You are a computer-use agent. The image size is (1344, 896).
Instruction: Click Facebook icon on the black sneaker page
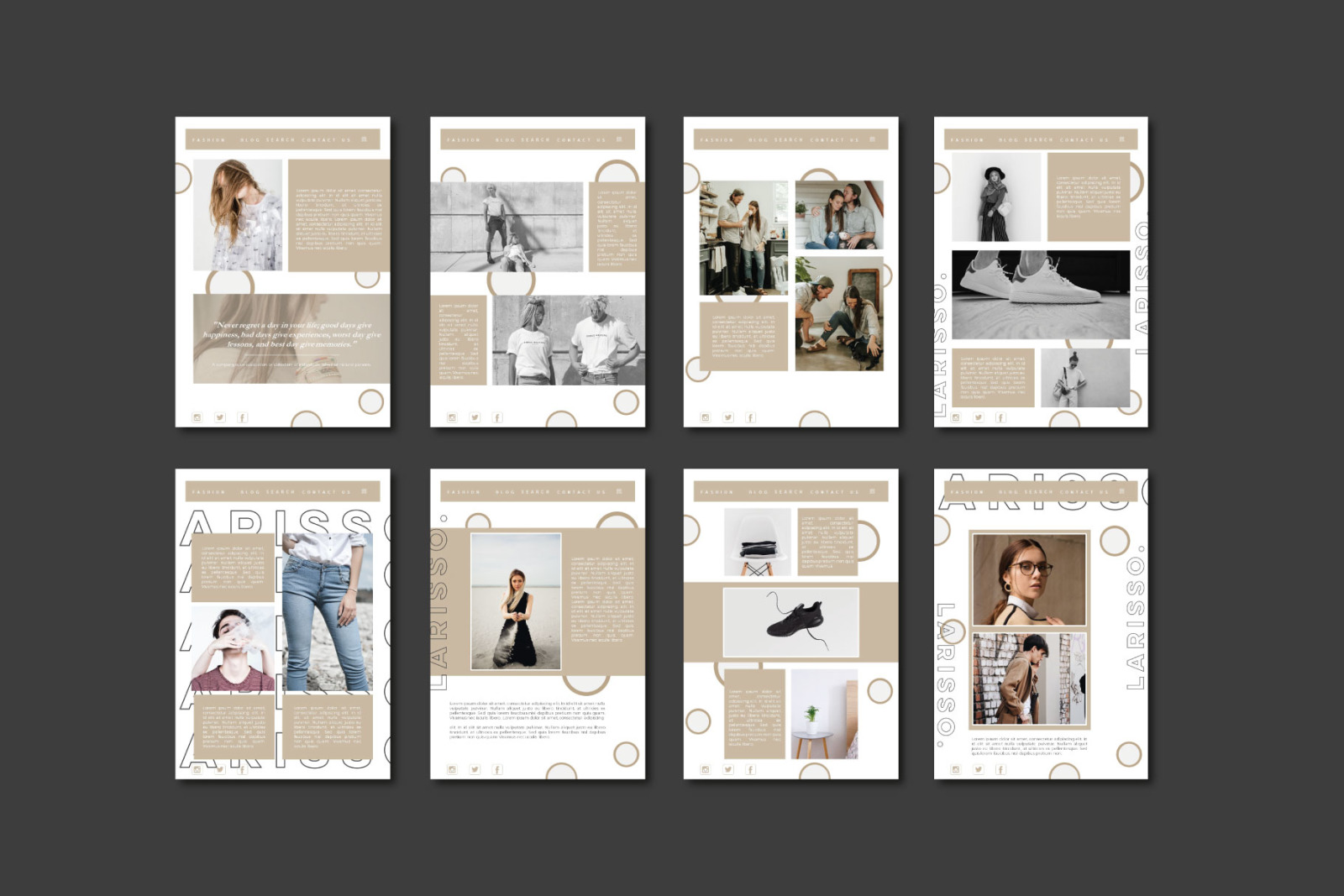point(750,769)
